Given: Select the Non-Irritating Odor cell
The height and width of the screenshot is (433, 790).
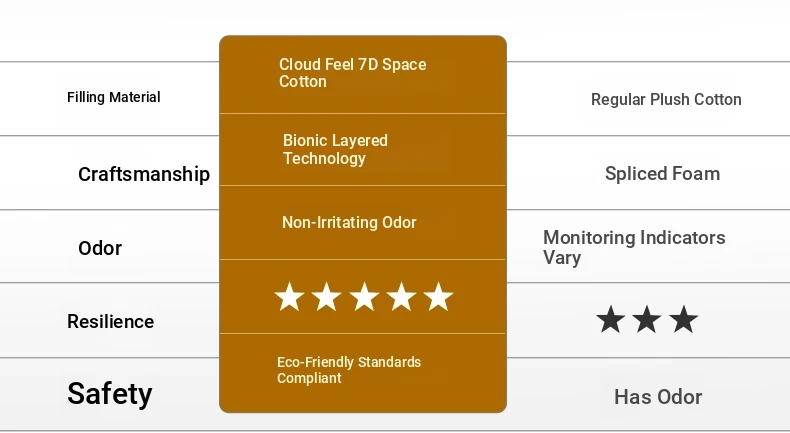Looking at the screenshot, I should 349,222.
